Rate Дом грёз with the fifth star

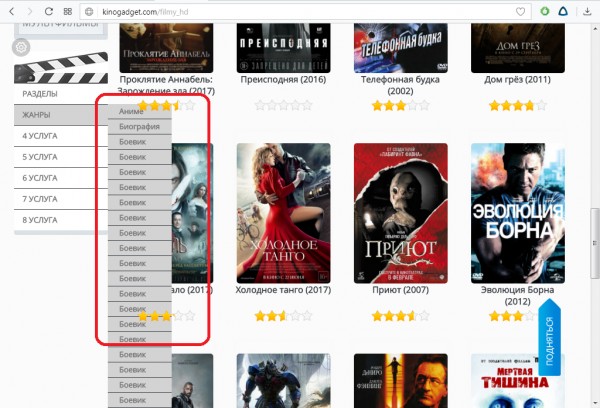[x=541, y=105]
